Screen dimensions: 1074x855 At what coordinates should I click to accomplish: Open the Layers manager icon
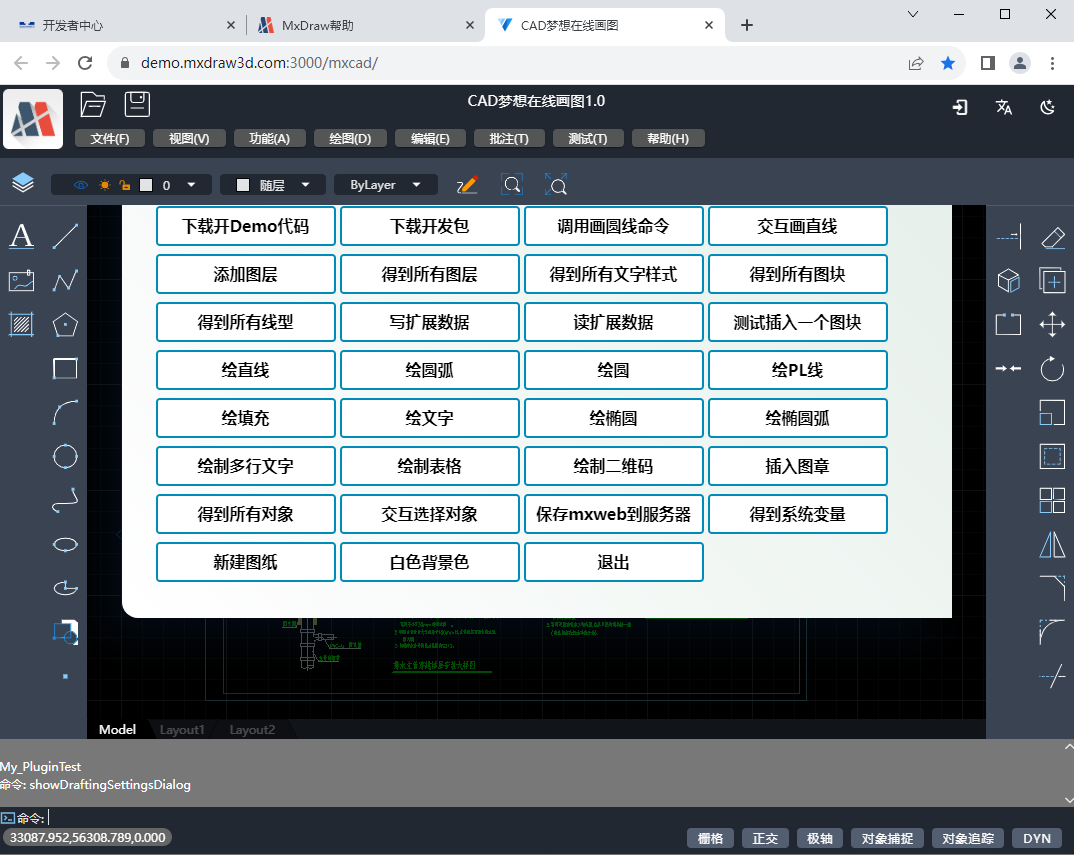23,183
